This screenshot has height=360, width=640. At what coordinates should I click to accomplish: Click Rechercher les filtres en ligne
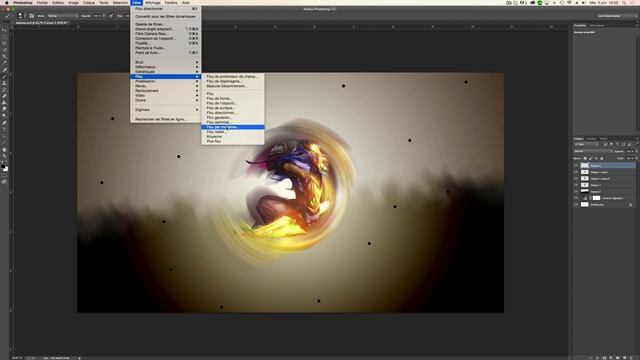(166, 119)
